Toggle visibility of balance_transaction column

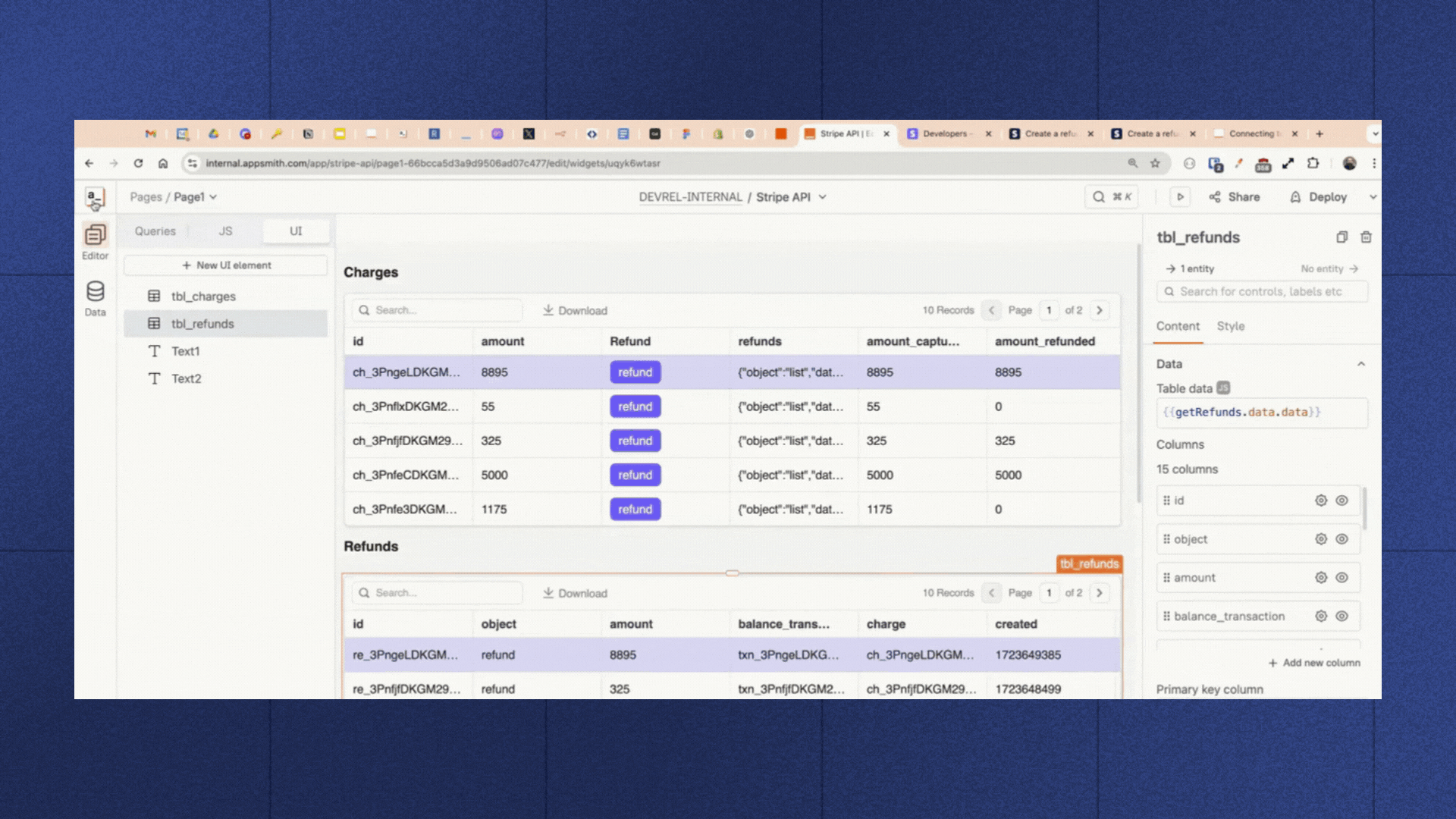point(1343,617)
